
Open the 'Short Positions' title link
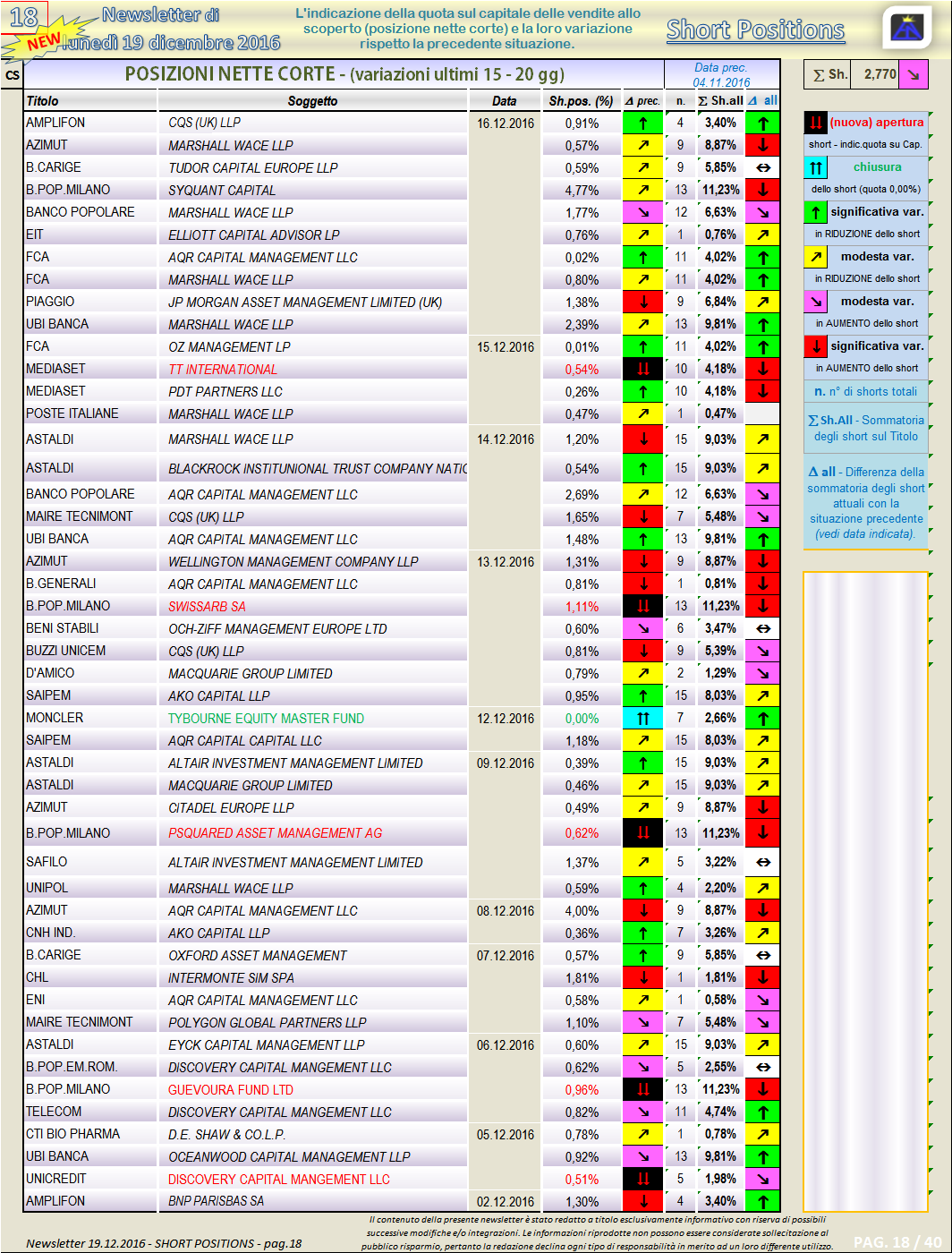[x=755, y=30]
